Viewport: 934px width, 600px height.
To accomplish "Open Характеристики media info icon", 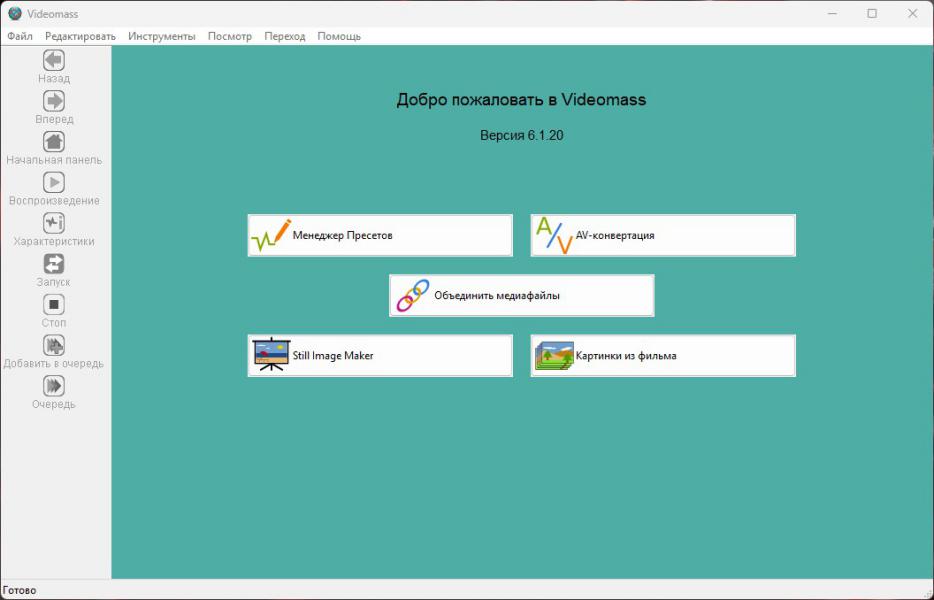I will [x=54, y=223].
